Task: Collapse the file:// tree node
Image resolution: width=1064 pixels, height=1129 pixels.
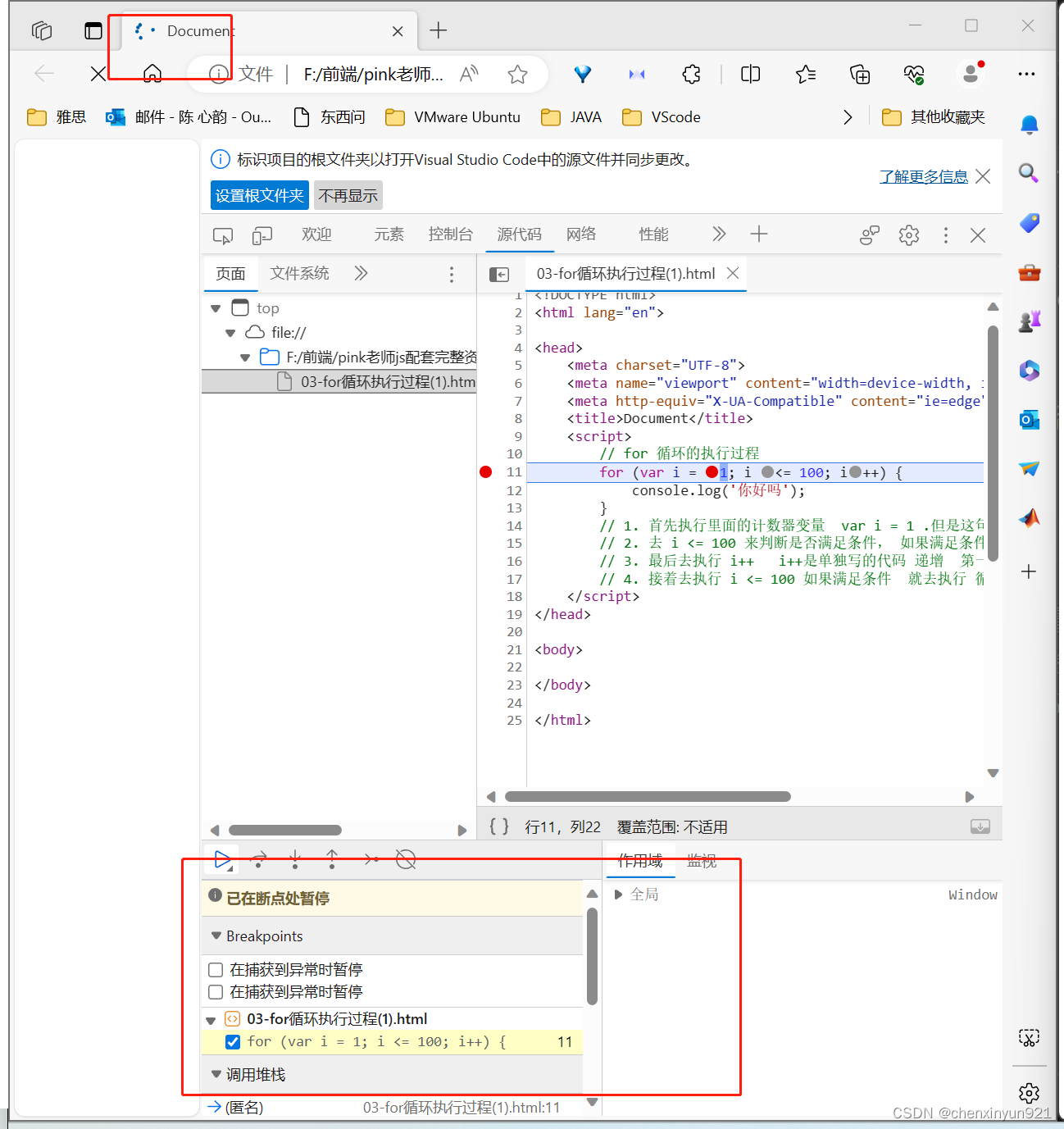Action: tap(230, 333)
